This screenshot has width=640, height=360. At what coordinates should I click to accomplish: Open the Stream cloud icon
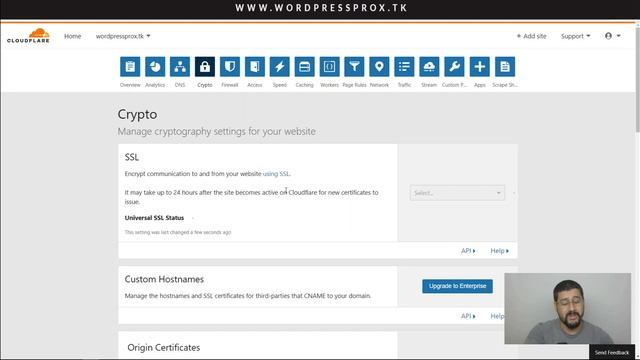click(x=429, y=67)
